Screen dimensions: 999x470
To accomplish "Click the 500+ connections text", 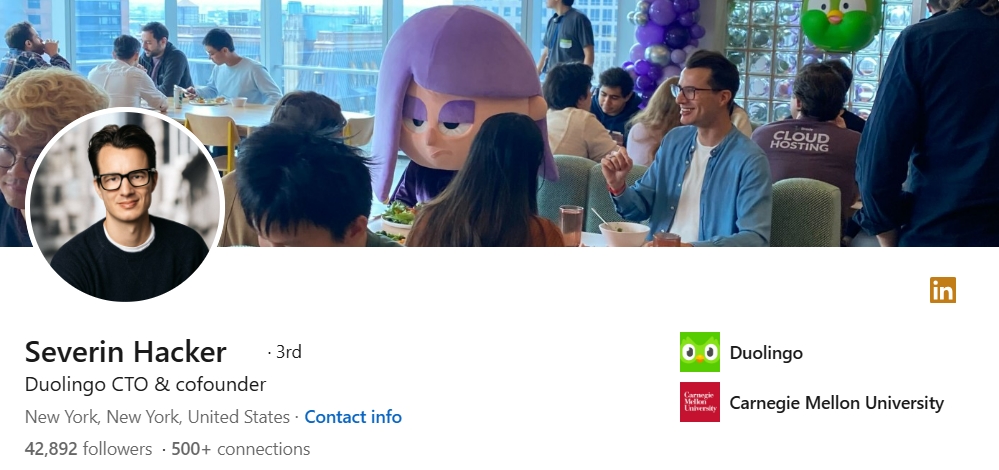I will point(241,449).
